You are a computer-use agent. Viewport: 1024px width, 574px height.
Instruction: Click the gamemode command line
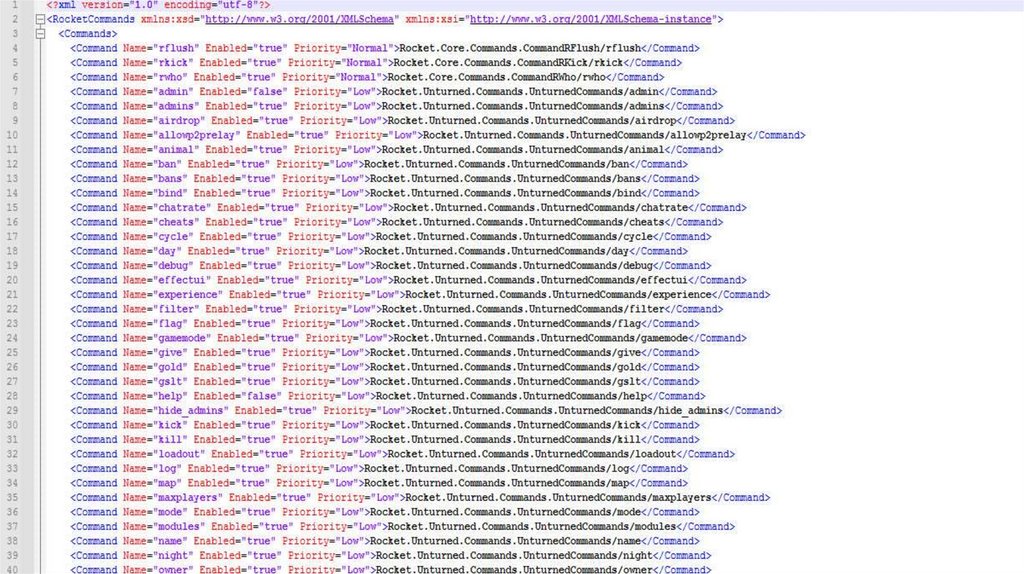click(x=408, y=338)
